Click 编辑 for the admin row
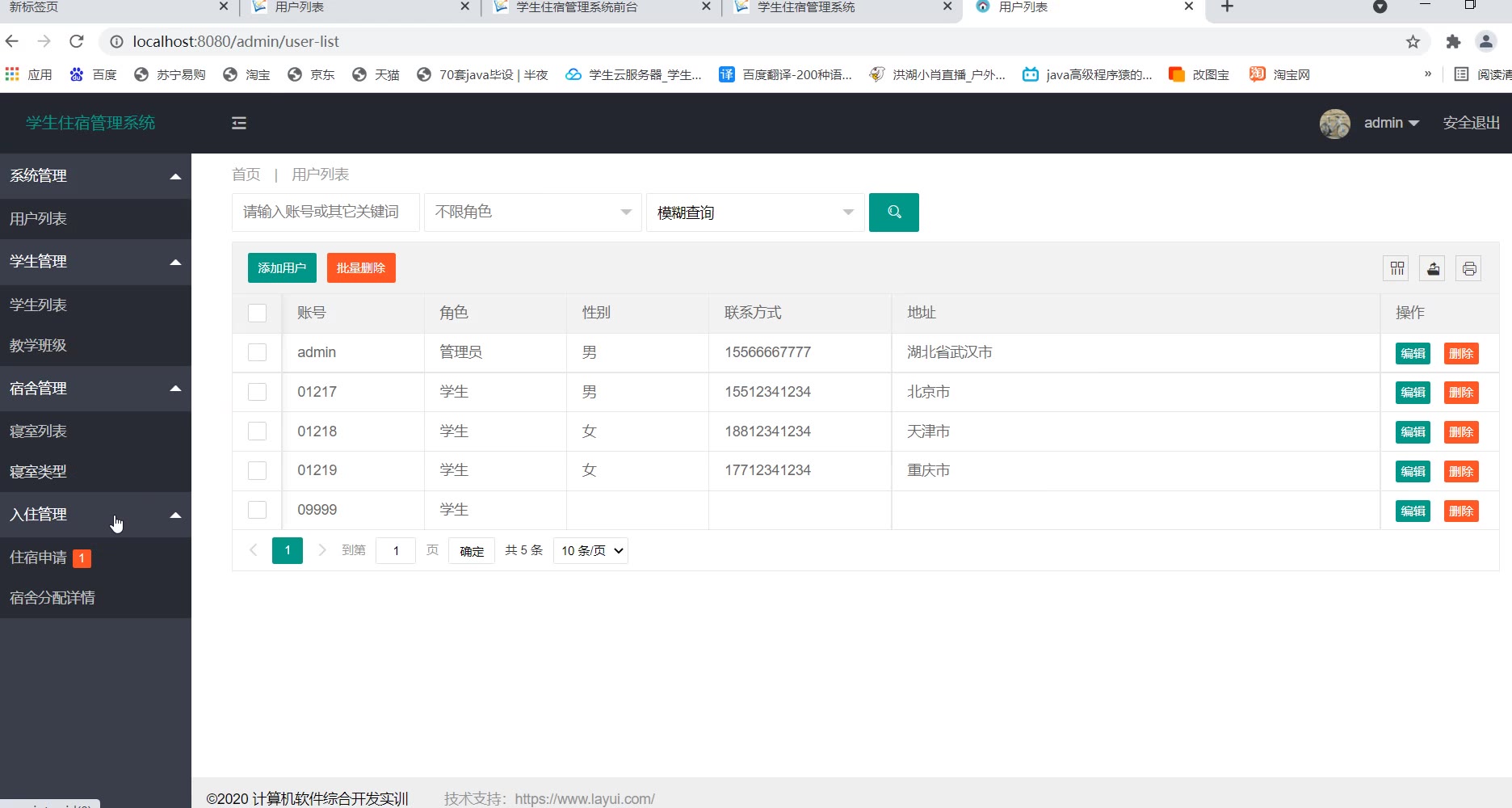Viewport: 1512px width, 808px height. 1413,354
